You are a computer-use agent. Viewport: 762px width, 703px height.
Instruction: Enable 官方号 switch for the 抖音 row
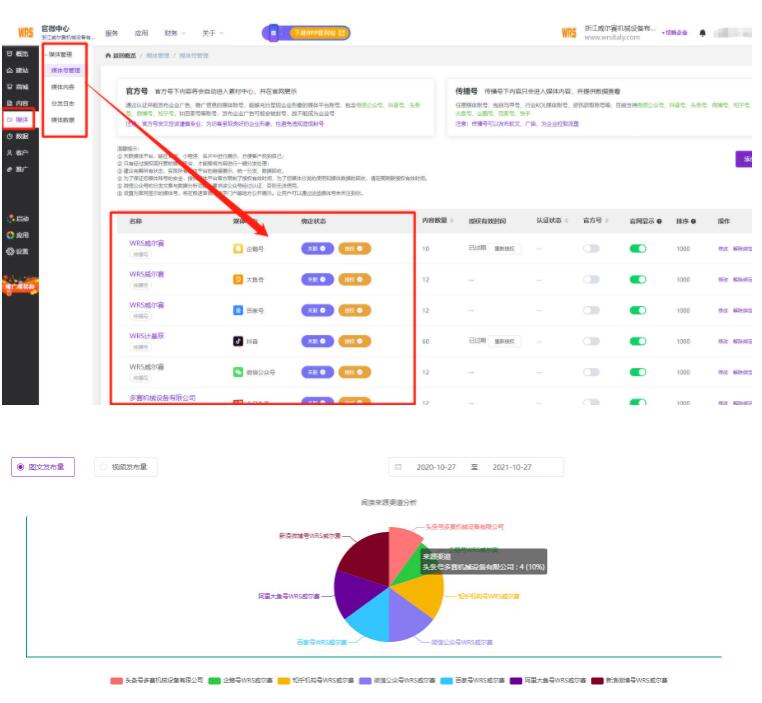point(591,341)
